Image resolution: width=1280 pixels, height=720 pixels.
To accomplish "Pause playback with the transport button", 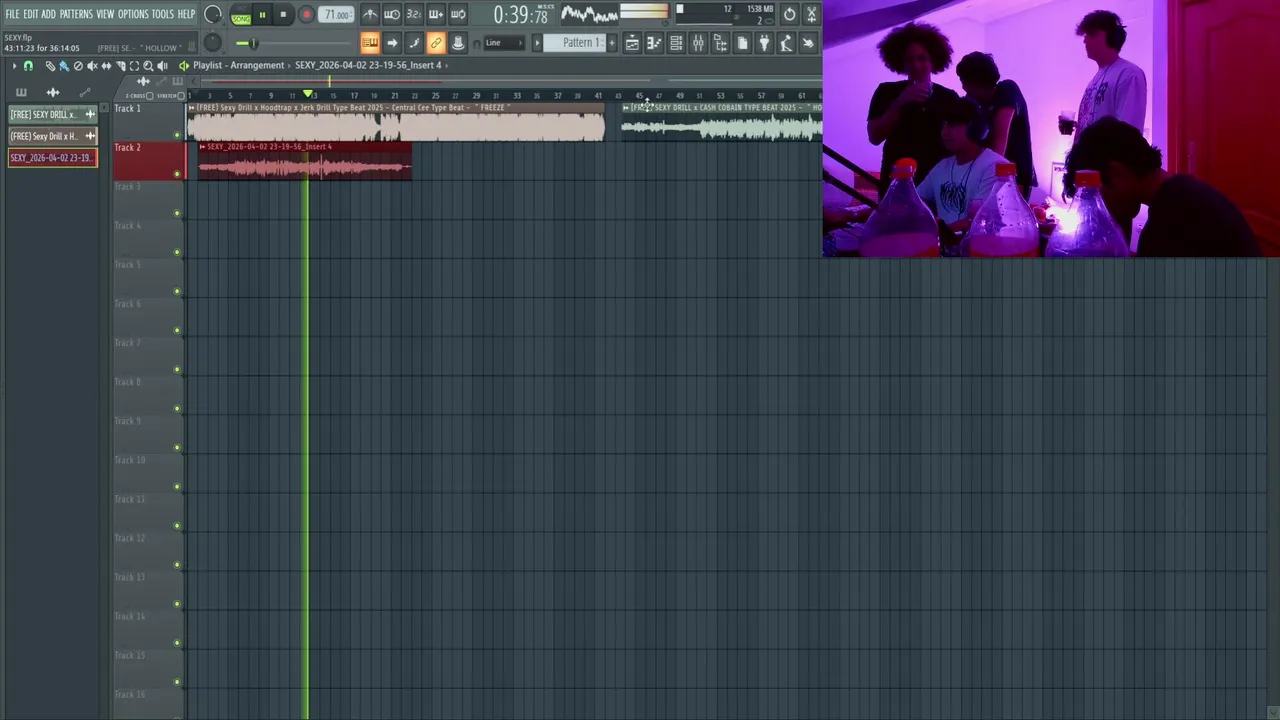I will 262,15.
